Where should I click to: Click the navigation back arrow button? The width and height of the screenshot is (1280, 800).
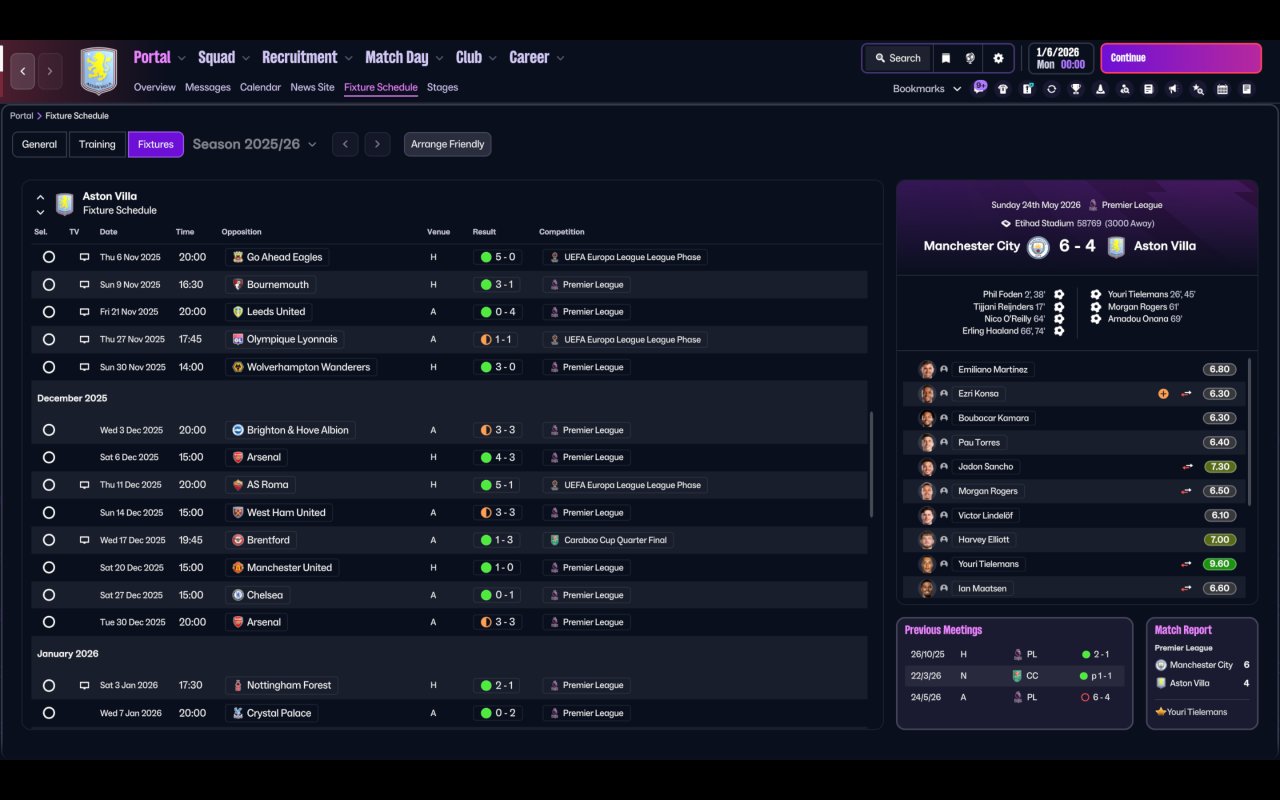tap(22, 71)
